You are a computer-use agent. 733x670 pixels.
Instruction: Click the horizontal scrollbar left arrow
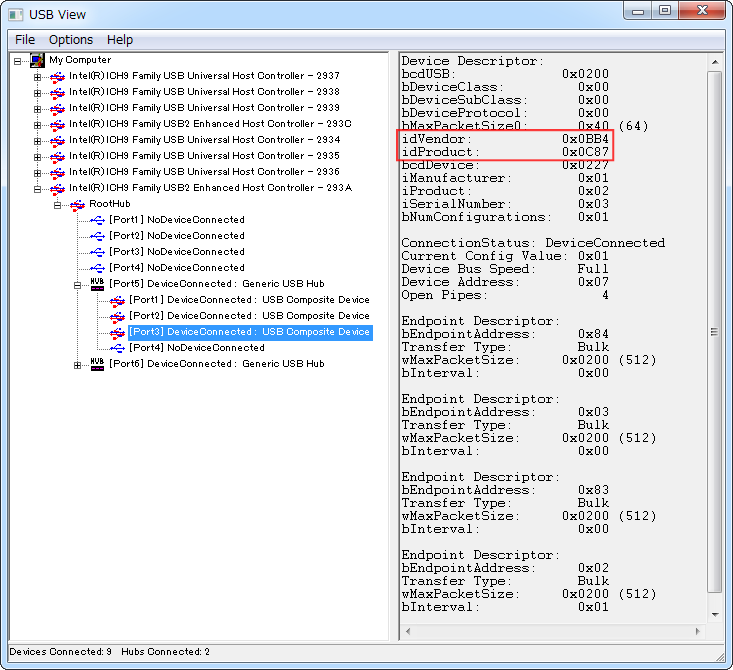[408, 631]
